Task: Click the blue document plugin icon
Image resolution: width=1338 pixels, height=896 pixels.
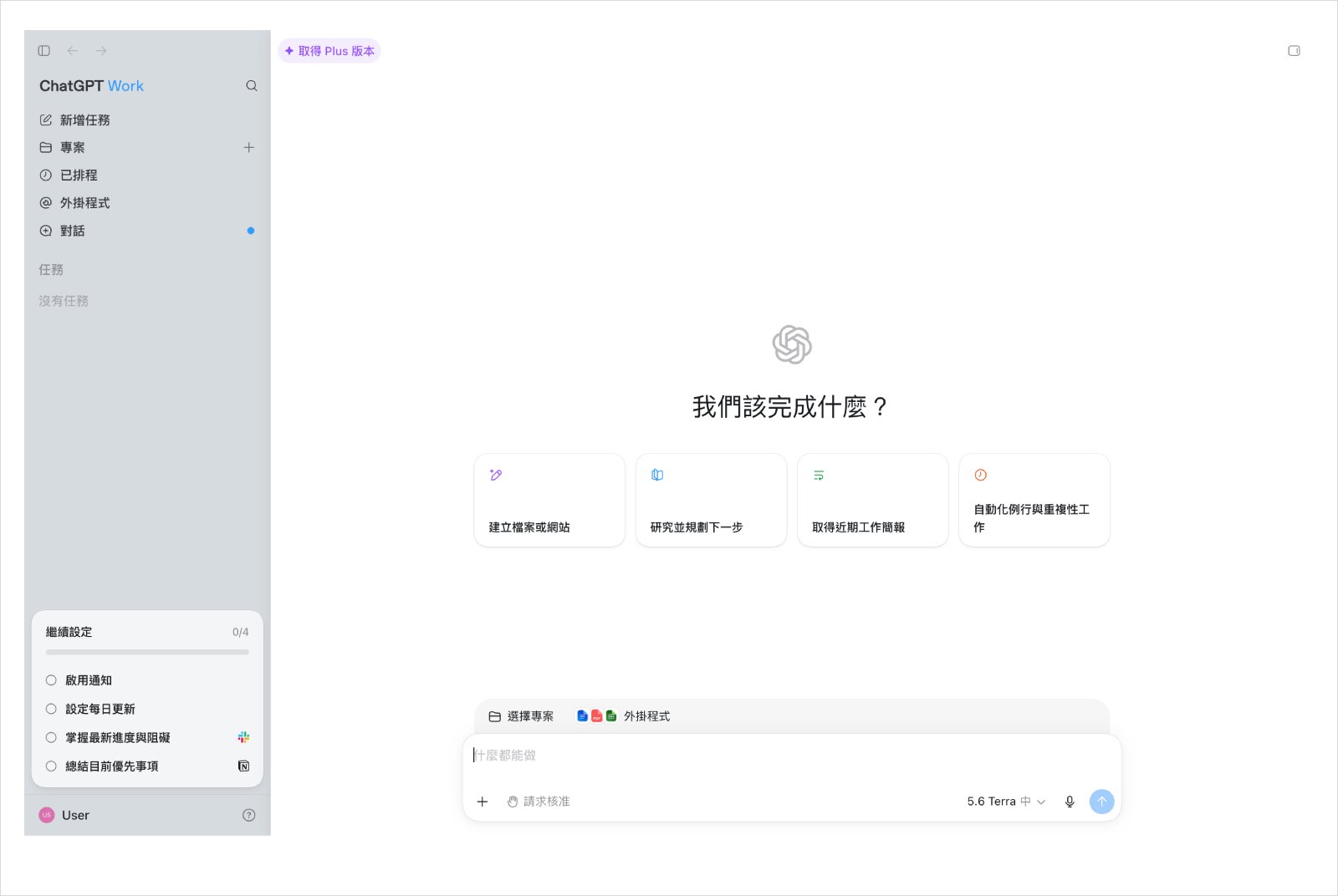Action: [583, 716]
